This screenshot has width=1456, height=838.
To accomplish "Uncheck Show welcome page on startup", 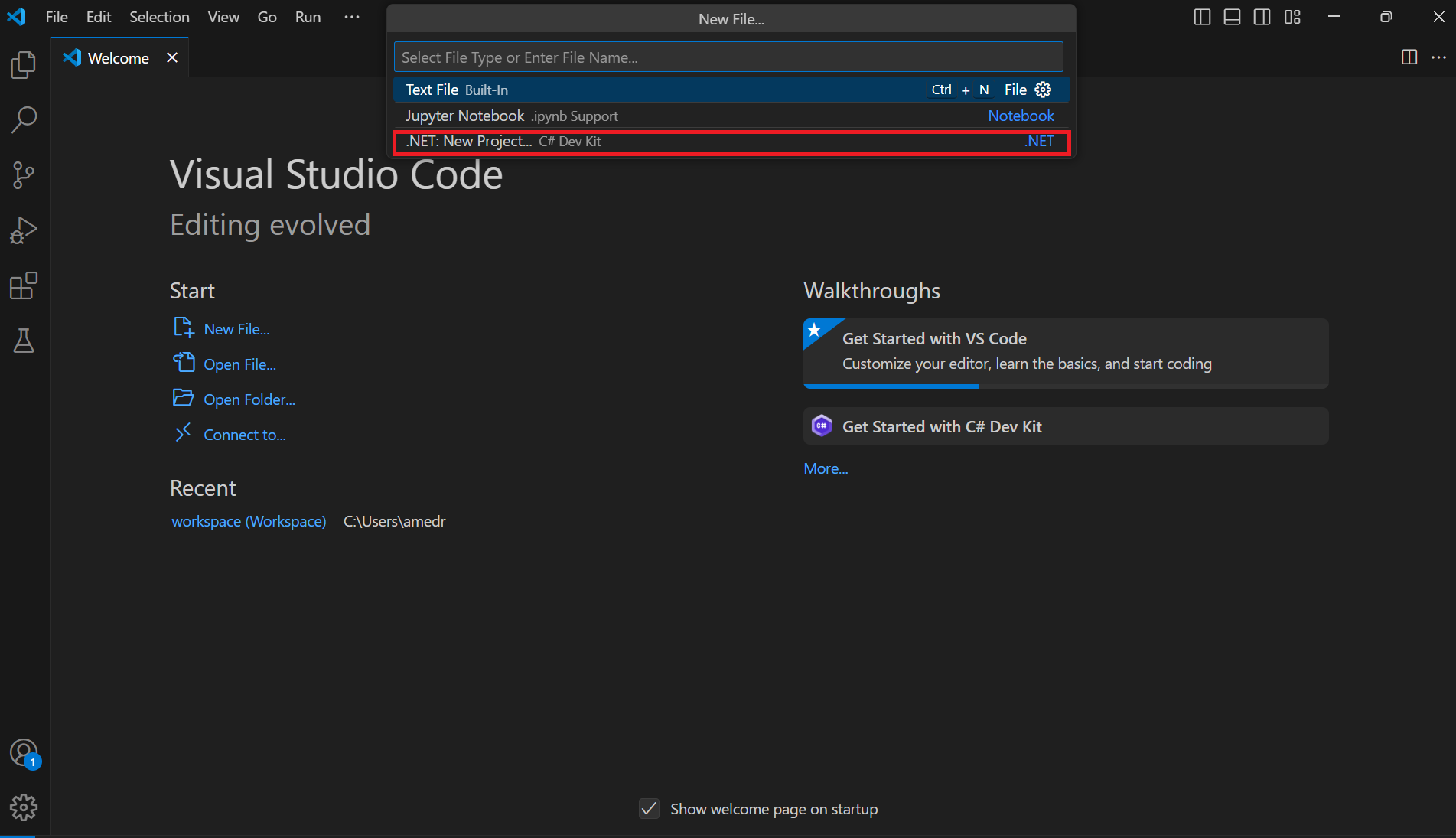I will click(649, 809).
